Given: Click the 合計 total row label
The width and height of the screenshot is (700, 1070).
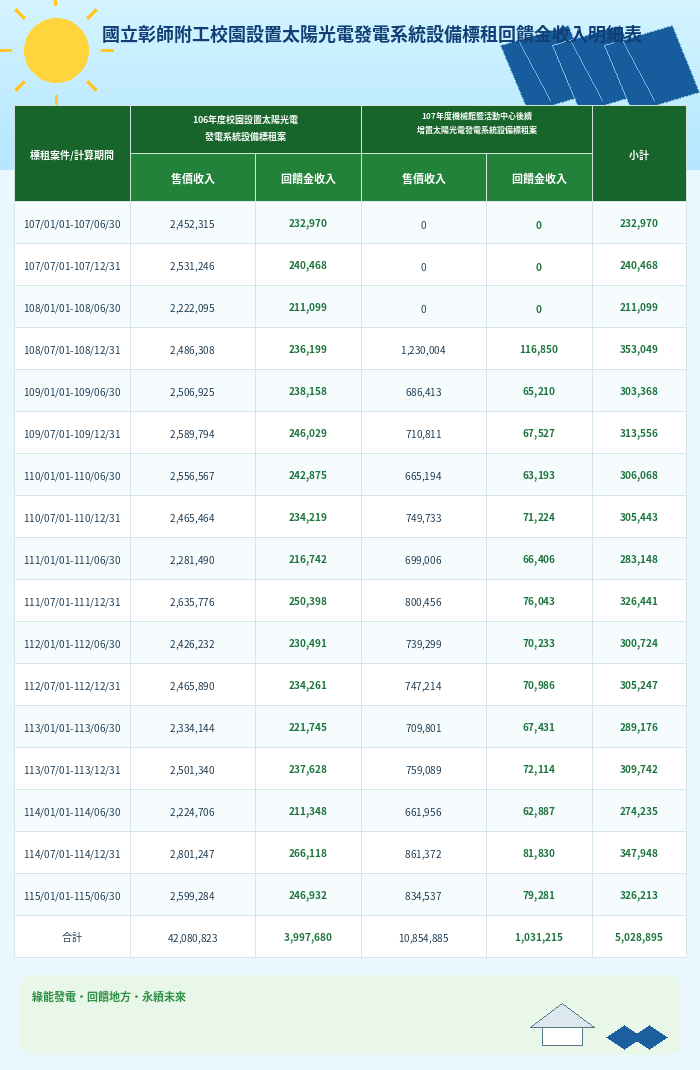Looking at the screenshot, I should [72, 938].
